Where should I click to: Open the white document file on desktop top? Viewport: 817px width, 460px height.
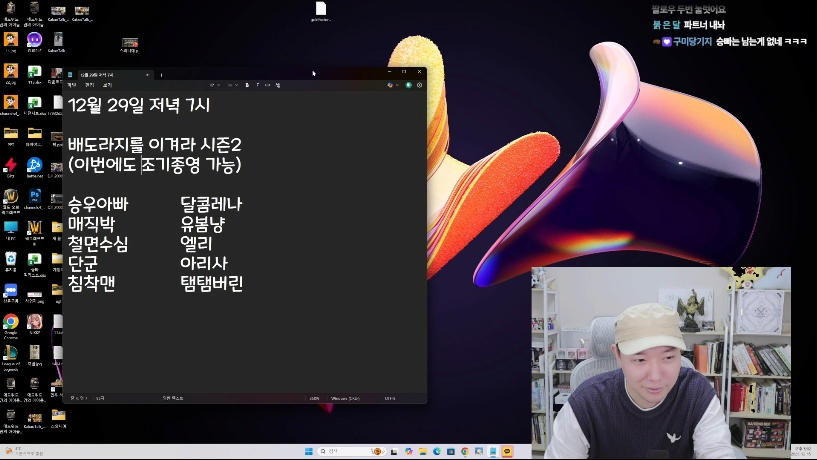tap(321, 9)
